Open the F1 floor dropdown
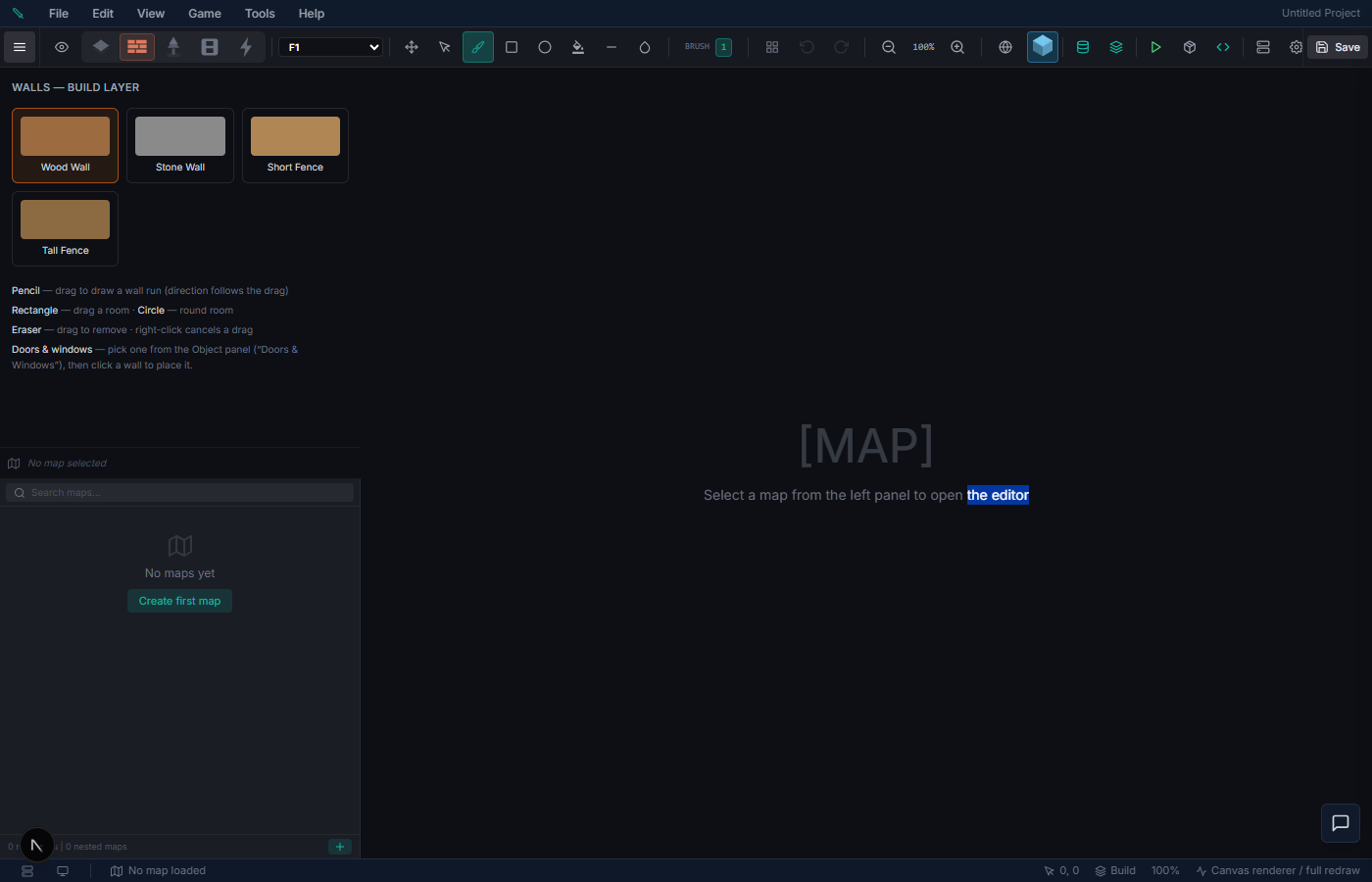 point(331,47)
